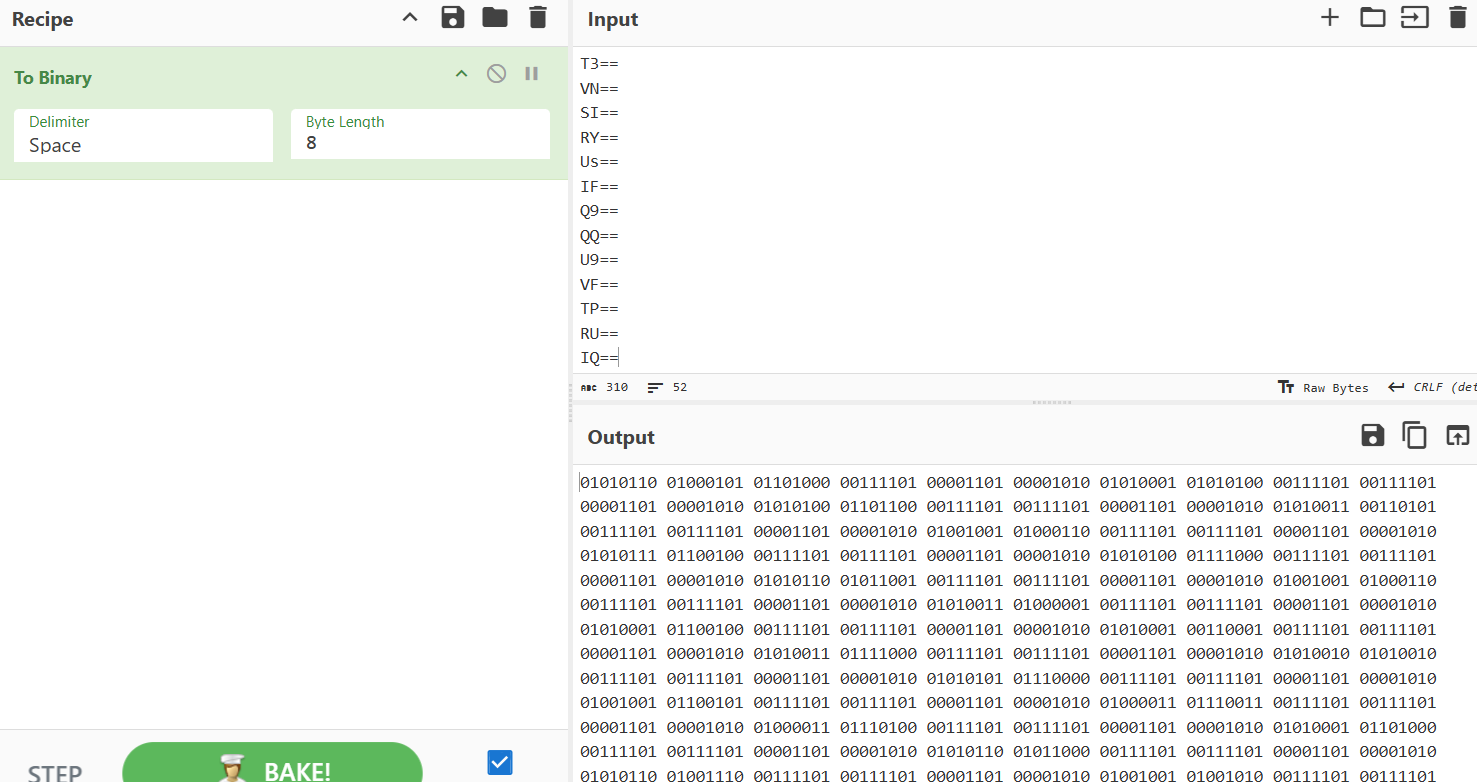Collapse the To Binary operation arguments
The image size is (1477, 782).
coord(461,74)
